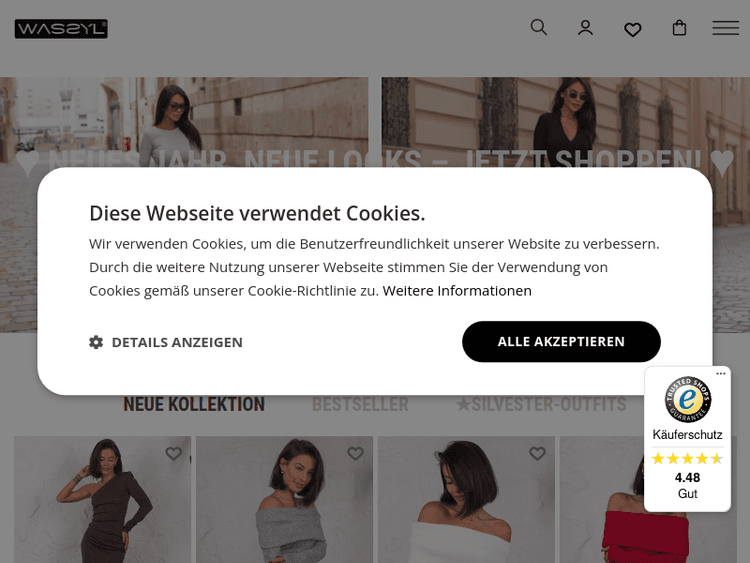Click the WASSYL logo

[61, 29]
